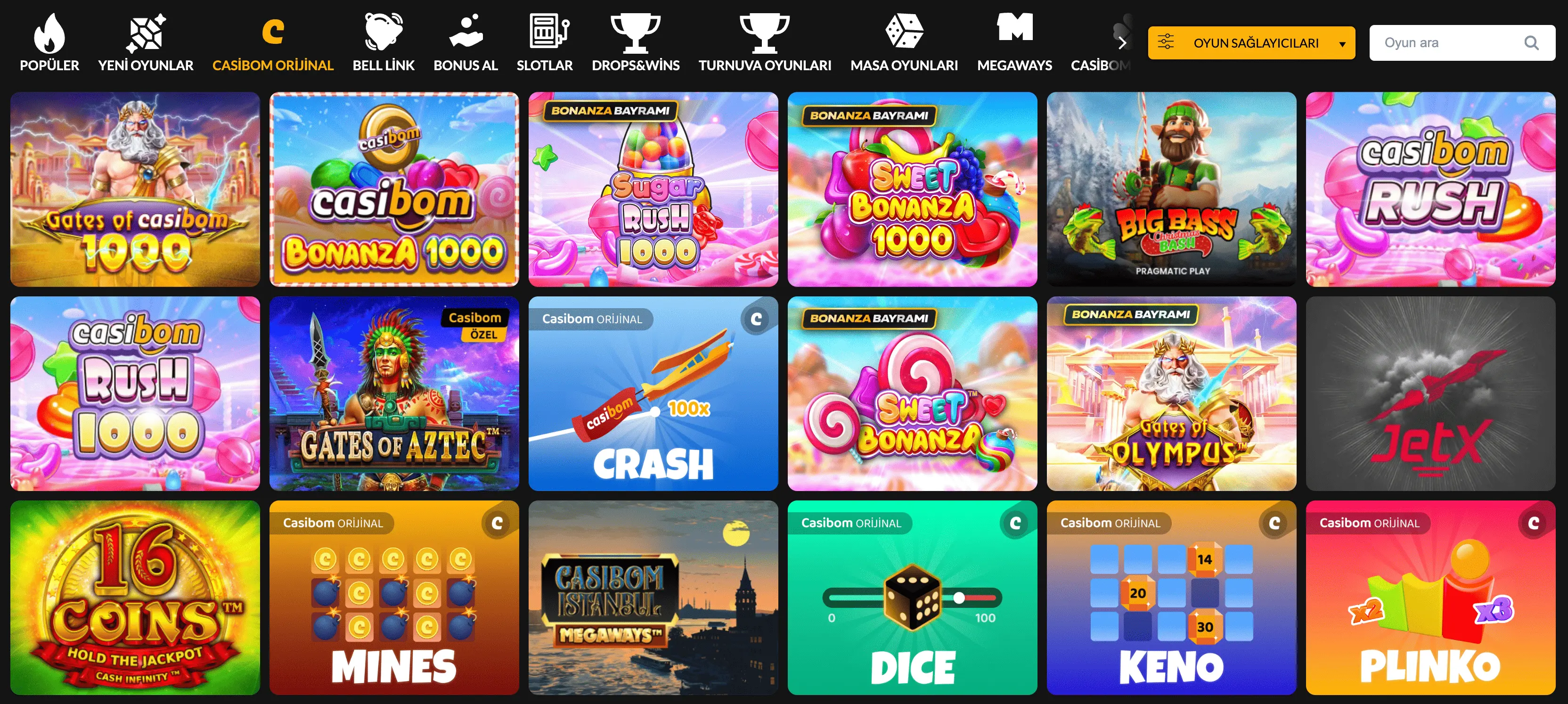Screen dimensions: 1568x704
Task: Click the Bonus Al hand icon
Action: coord(465,31)
